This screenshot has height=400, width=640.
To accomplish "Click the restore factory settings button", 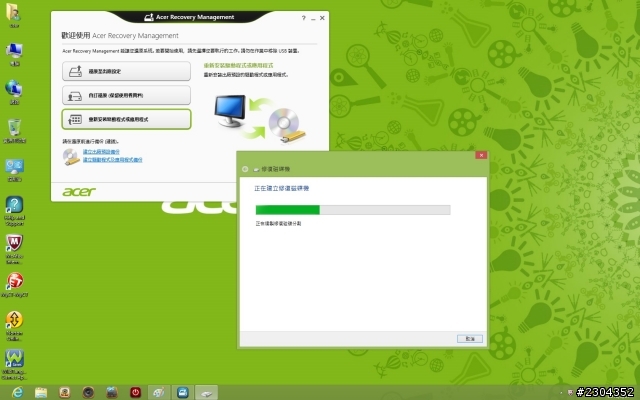I will point(127,71).
